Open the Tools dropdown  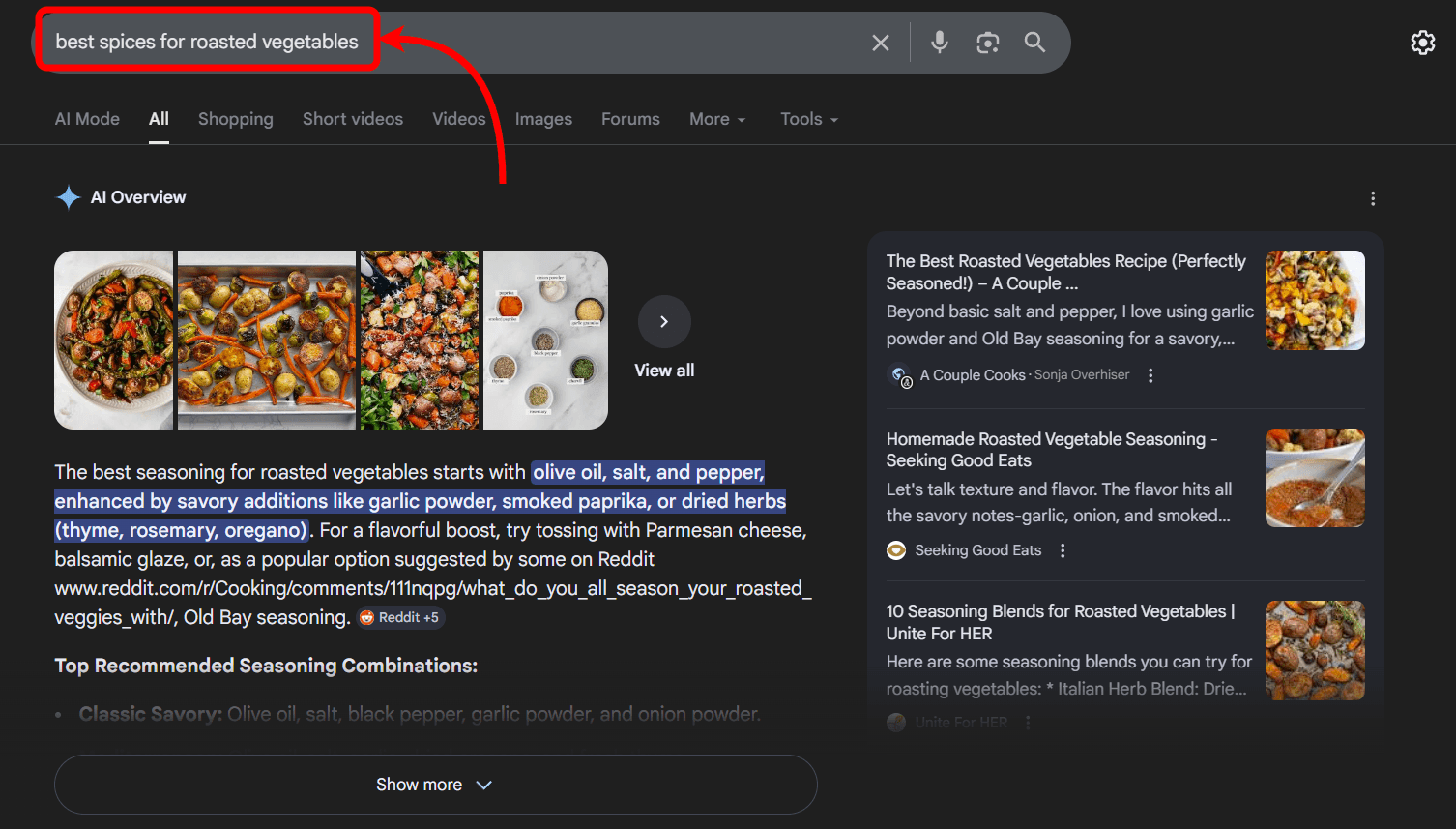[x=808, y=118]
